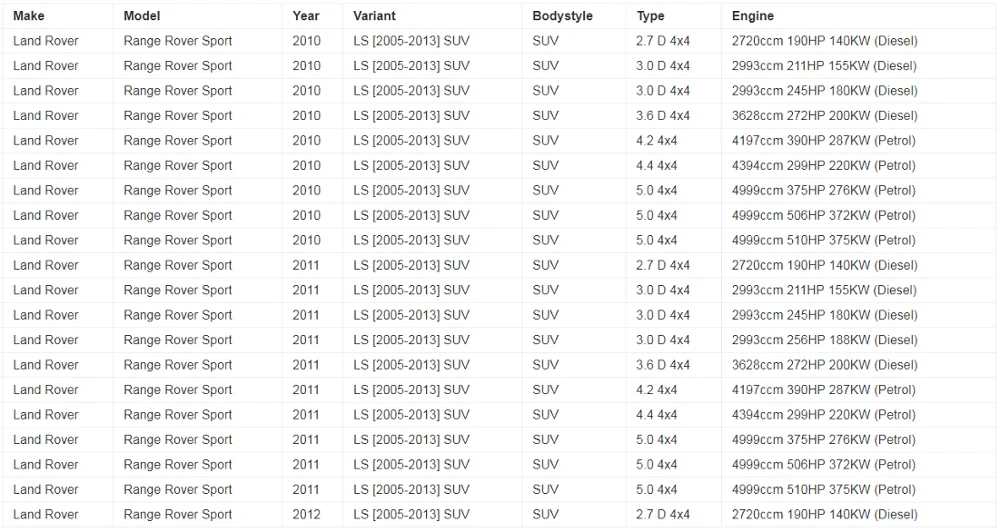Click the 2010 row's 506HP 372KW Petrol engine
Image resolution: width=1000 pixels, height=532 pixels.
point(823,216)
